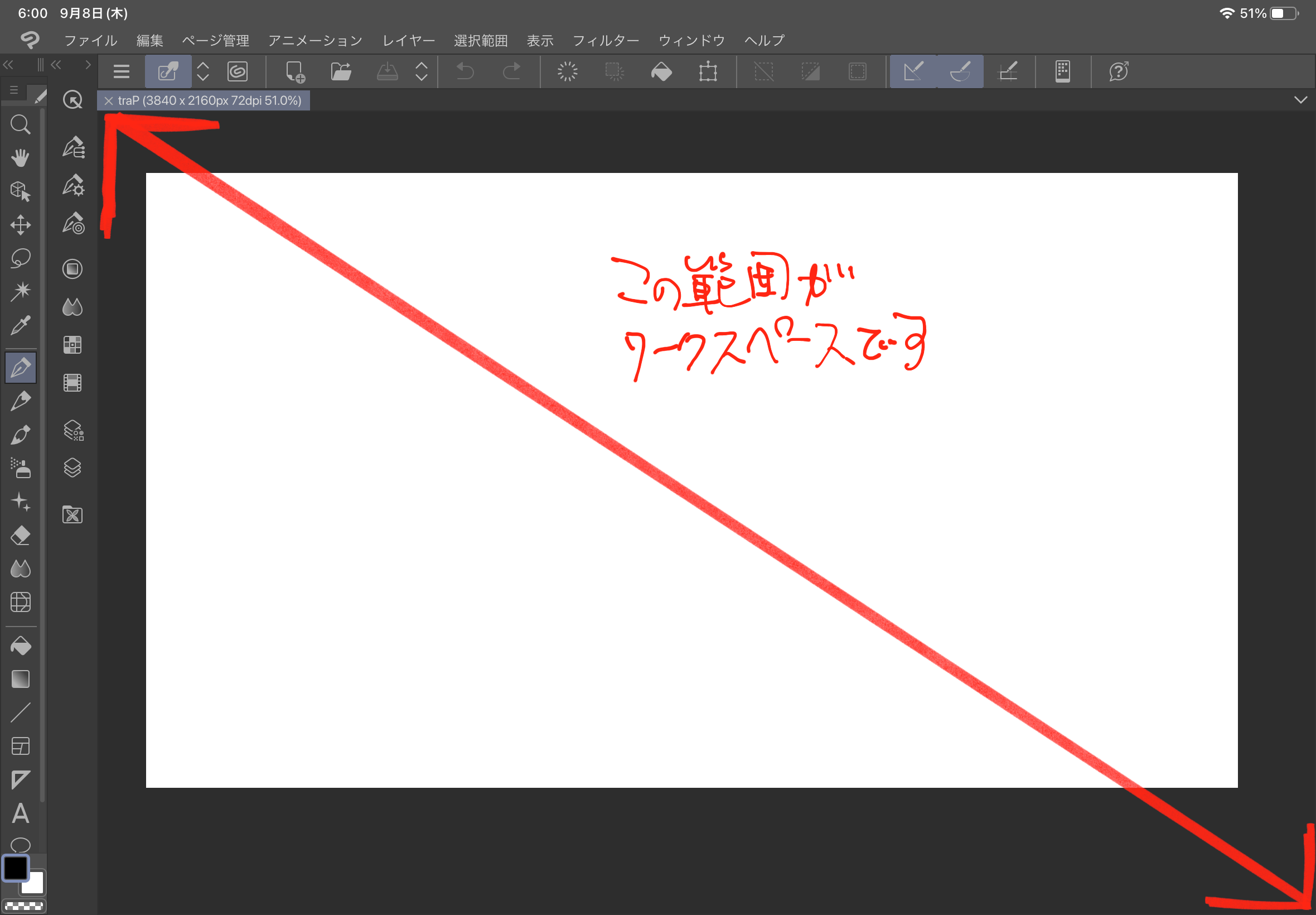This screenshot has width=1316, height=915.
Task: Open the Sub Tool palette icon
Action: [72, 147]
